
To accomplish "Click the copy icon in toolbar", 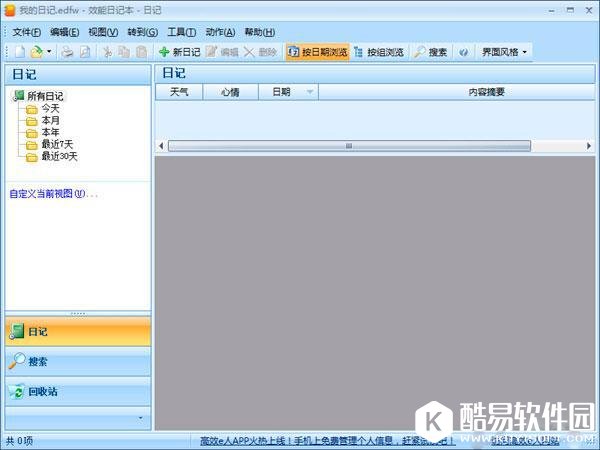I will click(124, 52).
